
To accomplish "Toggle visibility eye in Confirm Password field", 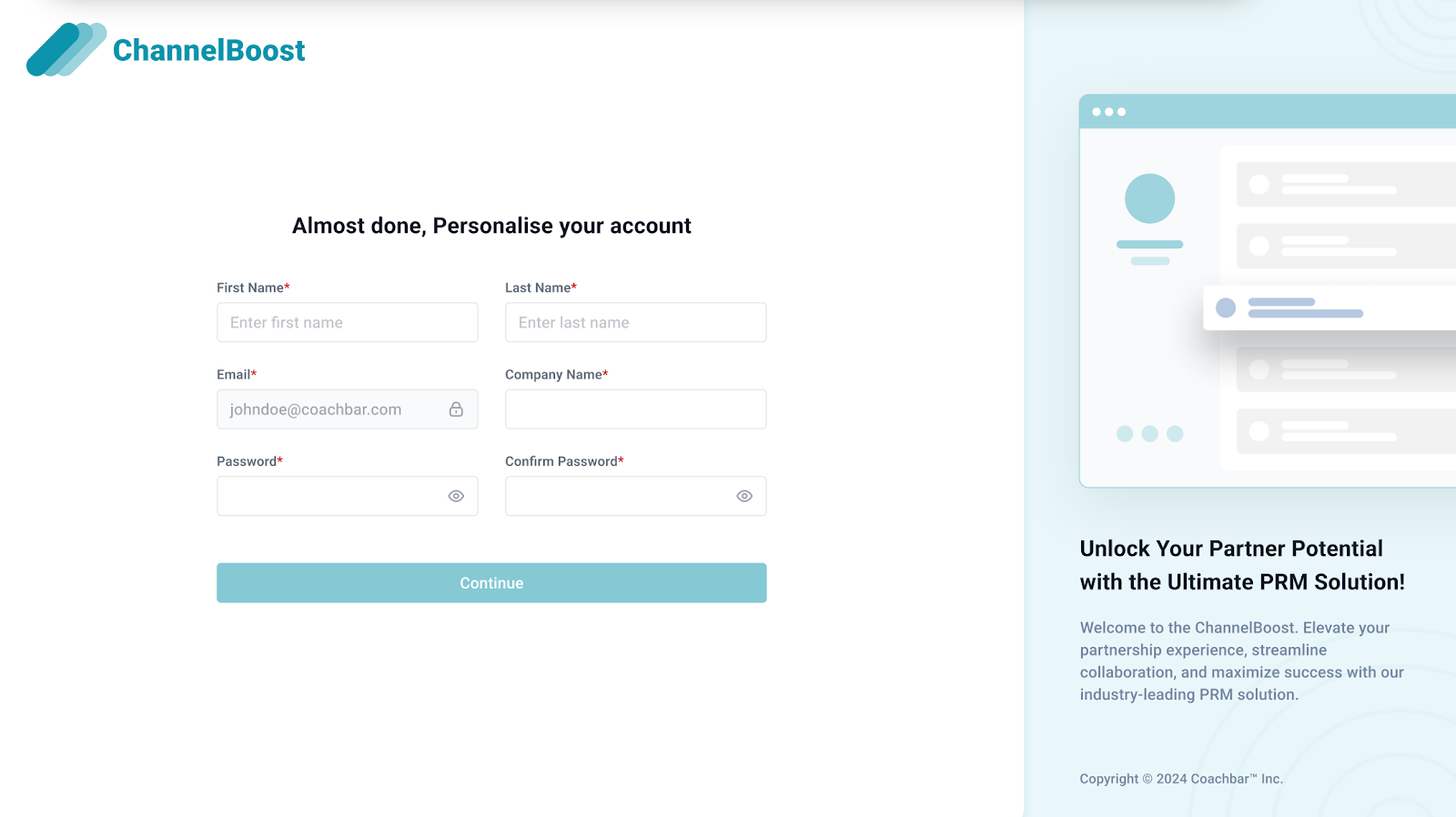I will (x=744, y=496).
